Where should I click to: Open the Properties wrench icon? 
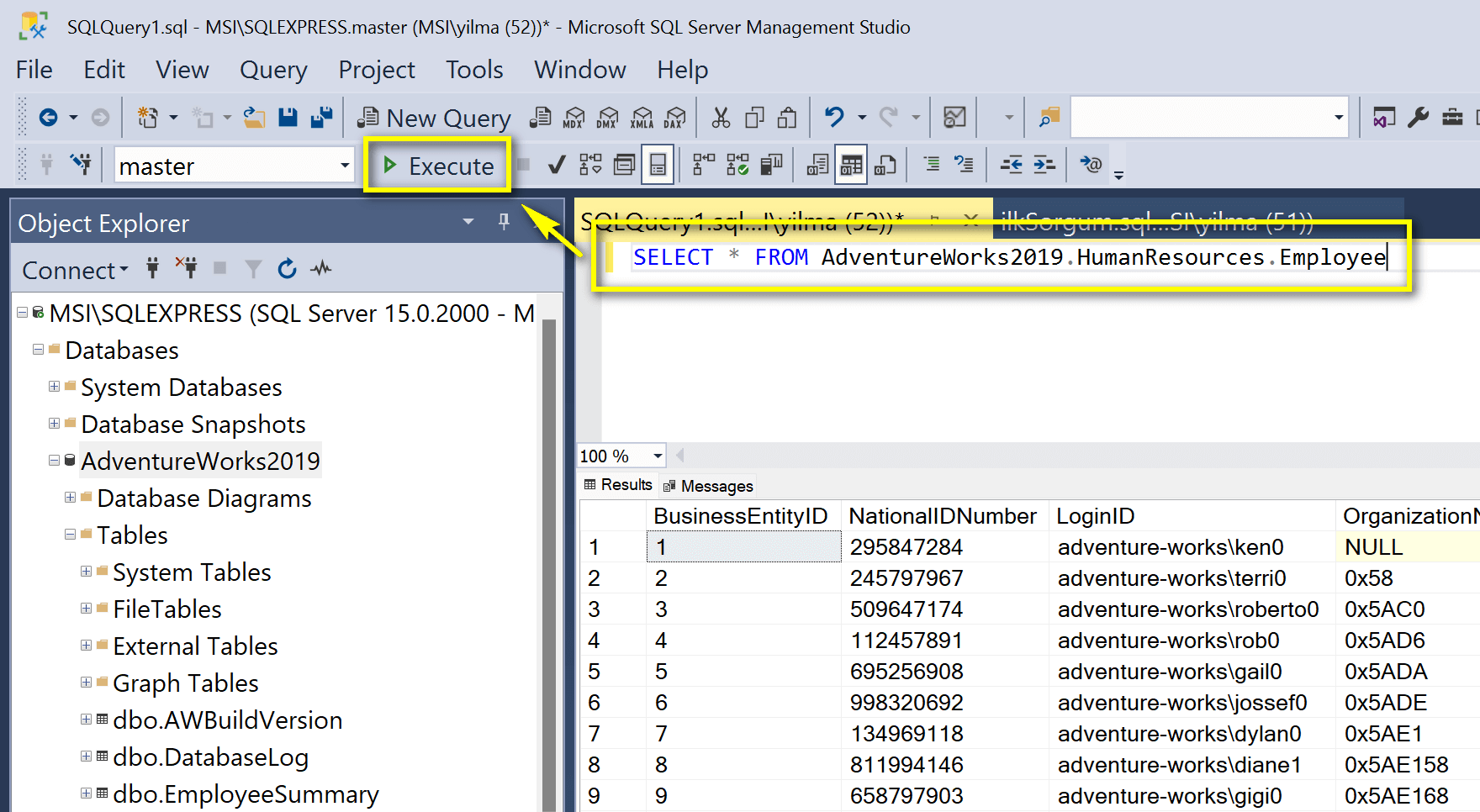point(1419,118)
